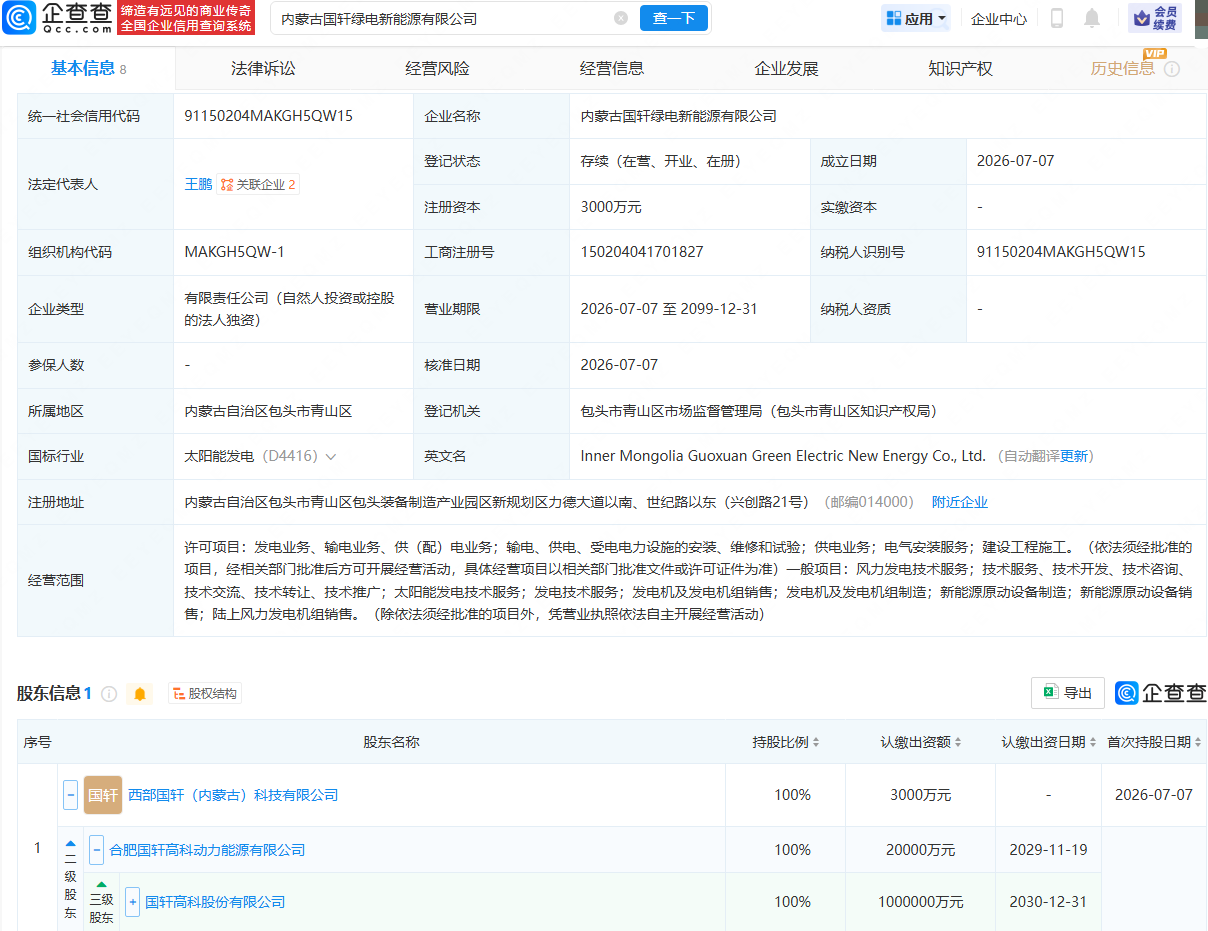Viewport: 1208px width, 931px height.
Task: Switch to 经营信息 tab
Action: click(612, 68)
